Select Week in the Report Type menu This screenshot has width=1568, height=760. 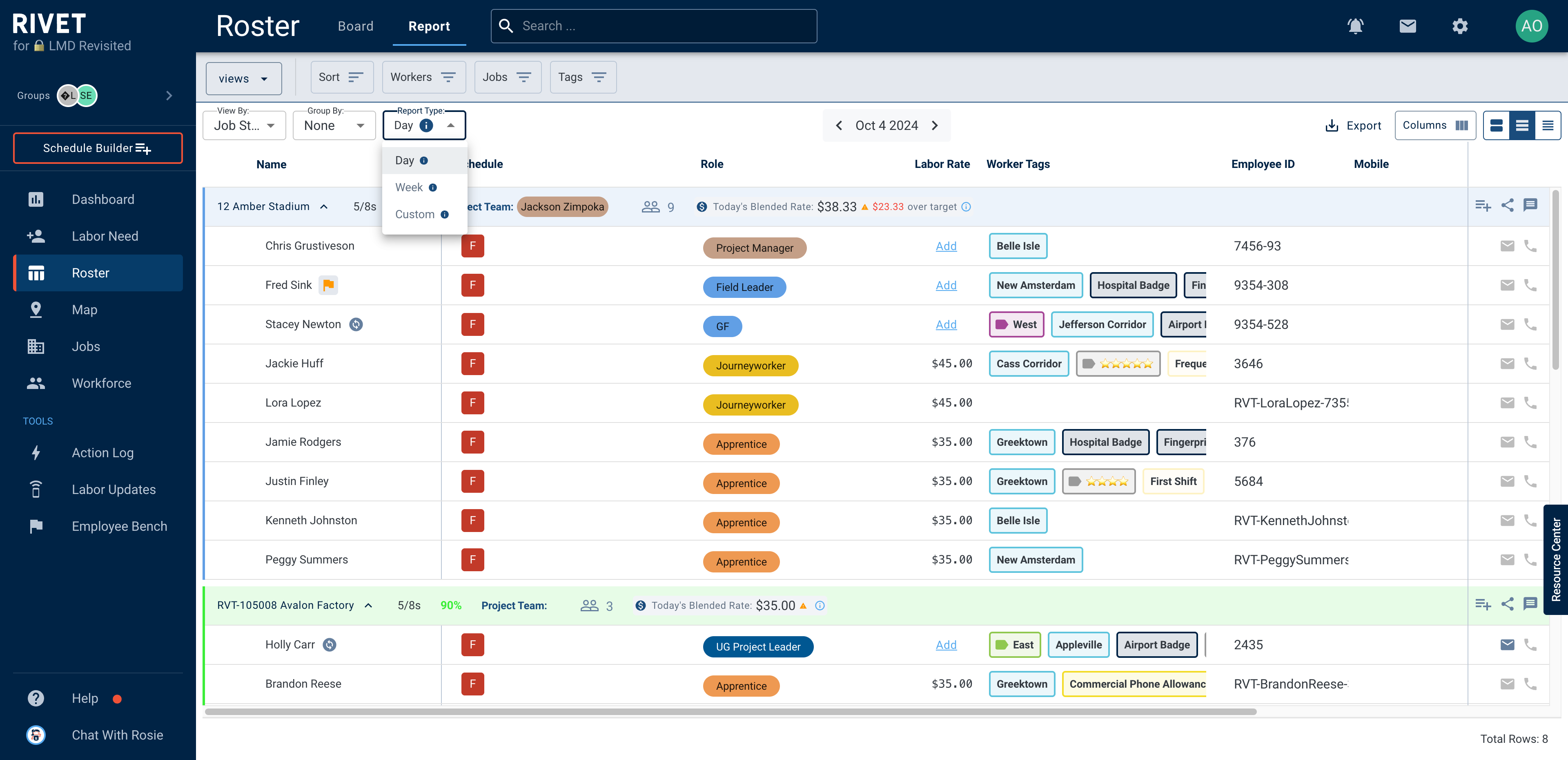(x=424, y=188)
